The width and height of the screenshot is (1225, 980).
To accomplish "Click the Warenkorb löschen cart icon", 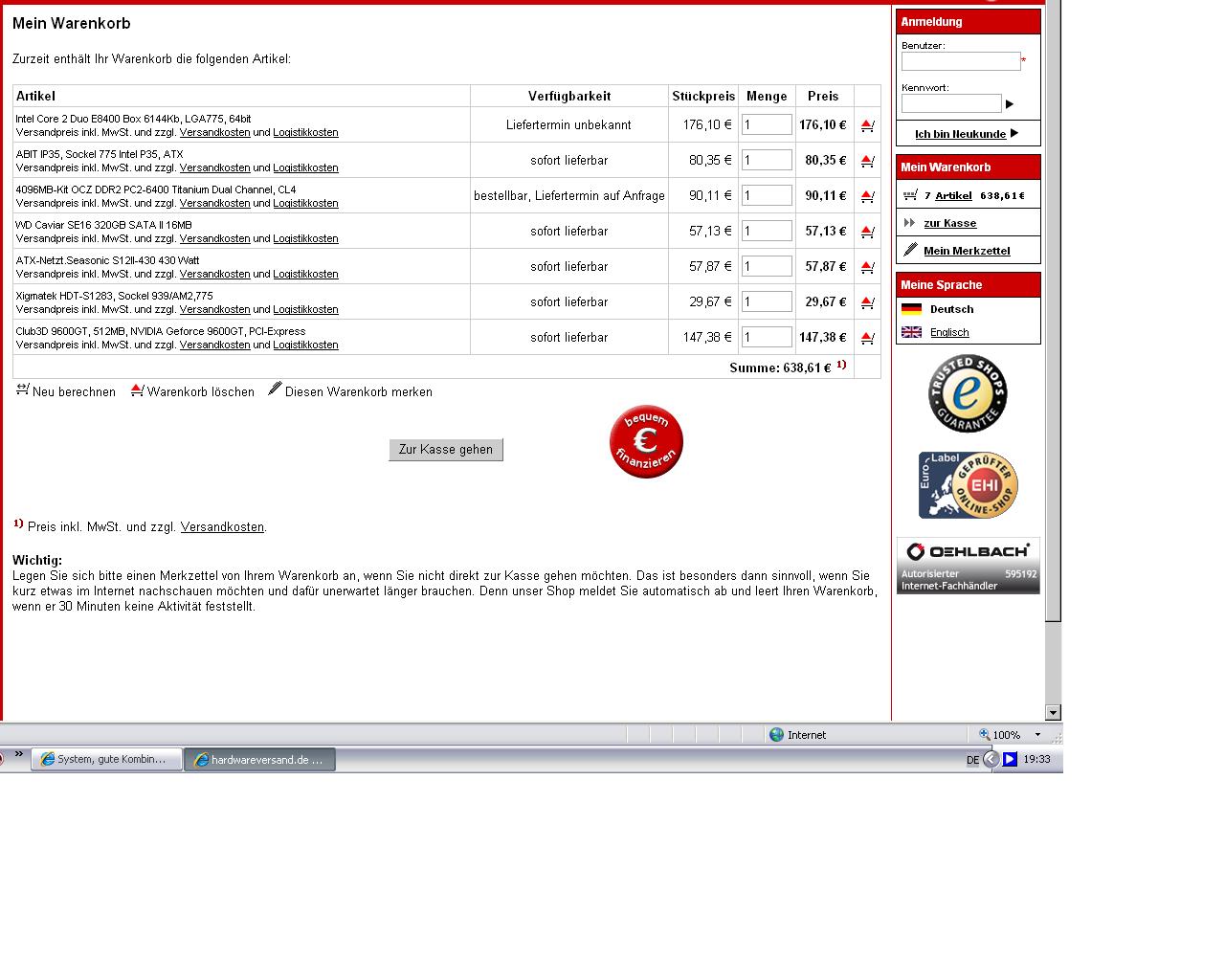I will [137, 390].
